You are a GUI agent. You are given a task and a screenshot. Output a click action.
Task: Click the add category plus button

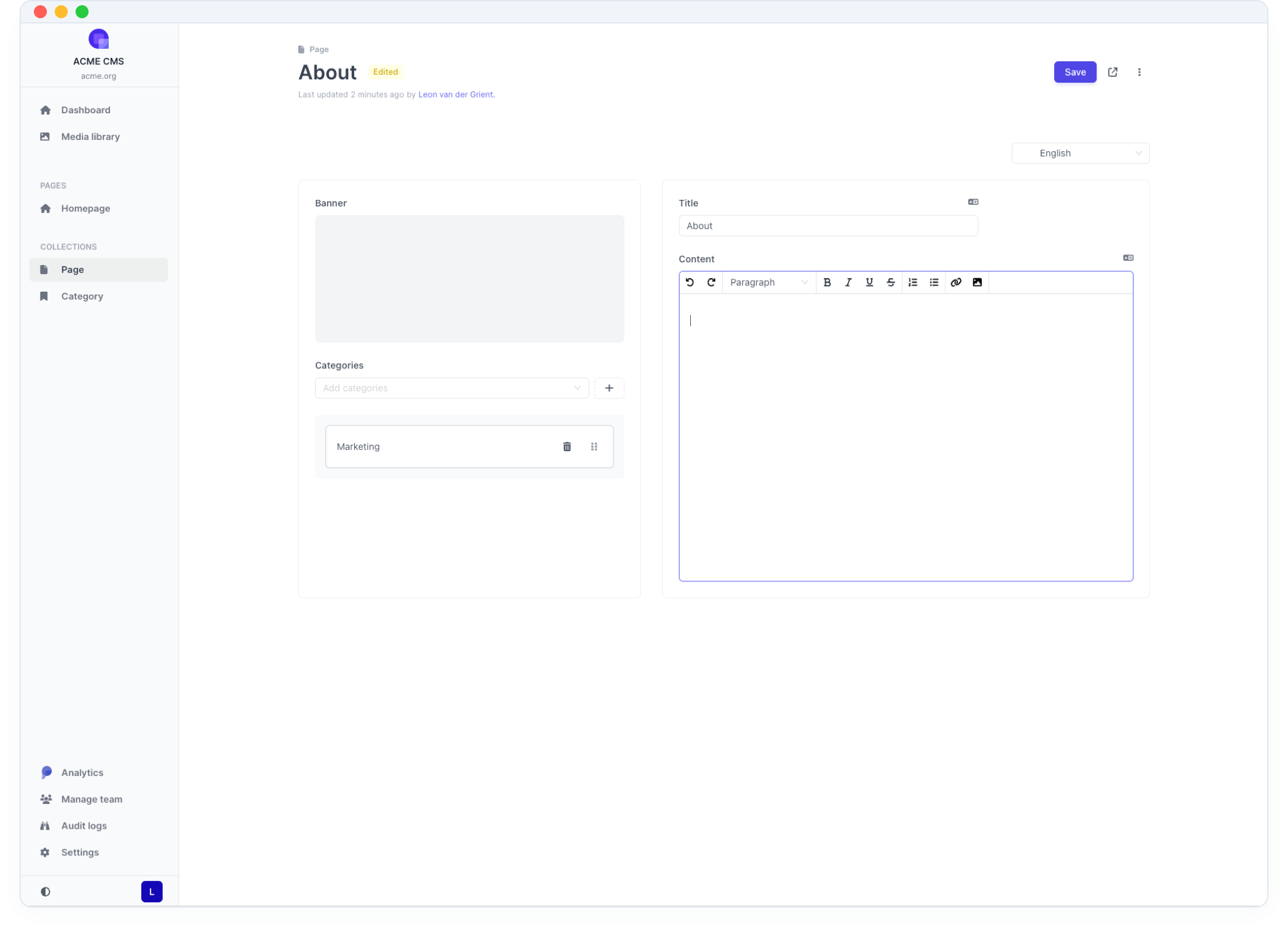609,388
